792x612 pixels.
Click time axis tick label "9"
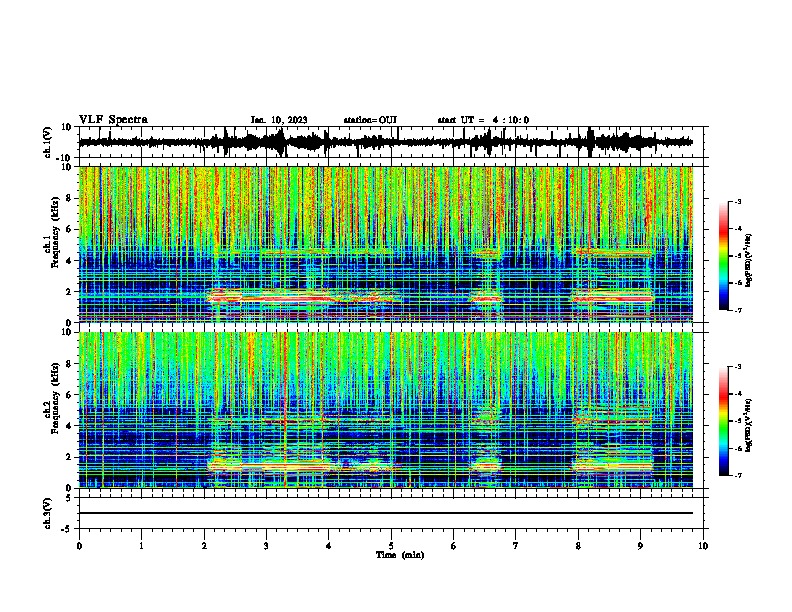click(x=640, y=546)
